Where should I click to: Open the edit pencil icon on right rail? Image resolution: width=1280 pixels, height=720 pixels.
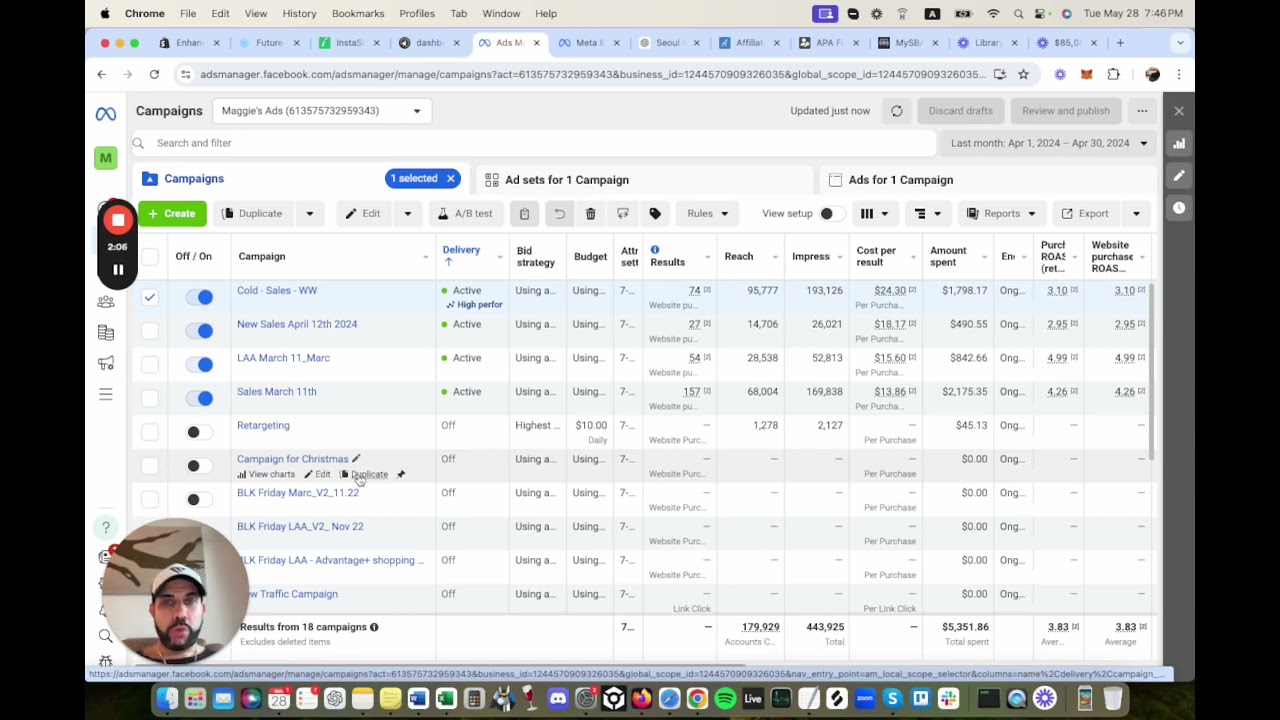(x=1179, y=176)
